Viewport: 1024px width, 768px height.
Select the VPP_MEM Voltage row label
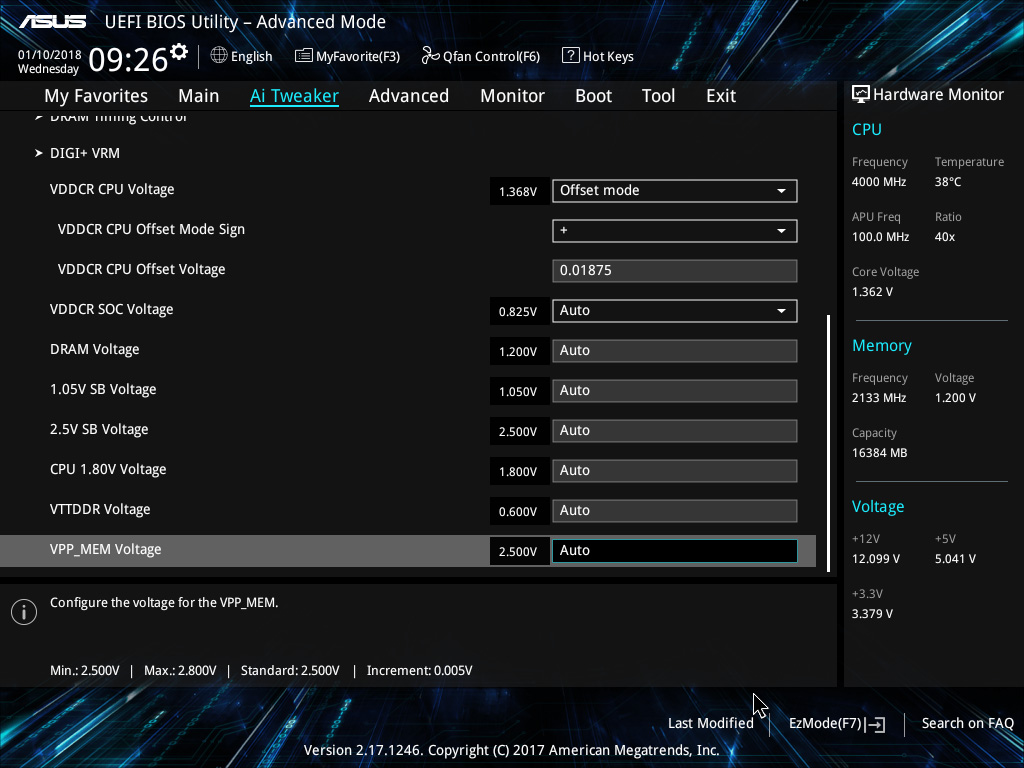tap(106, 549)
